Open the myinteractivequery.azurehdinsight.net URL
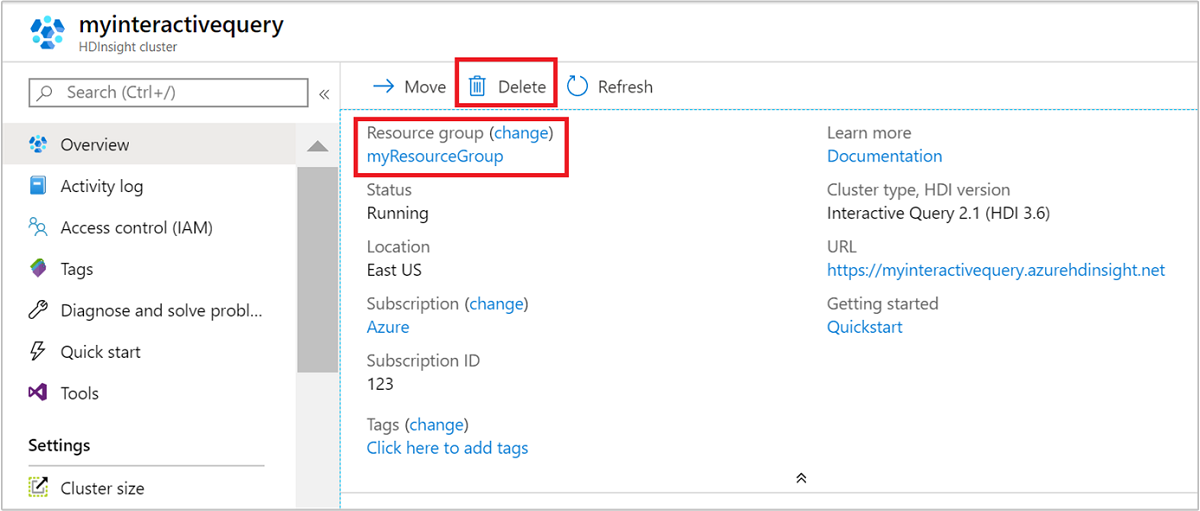 [995, 270]
